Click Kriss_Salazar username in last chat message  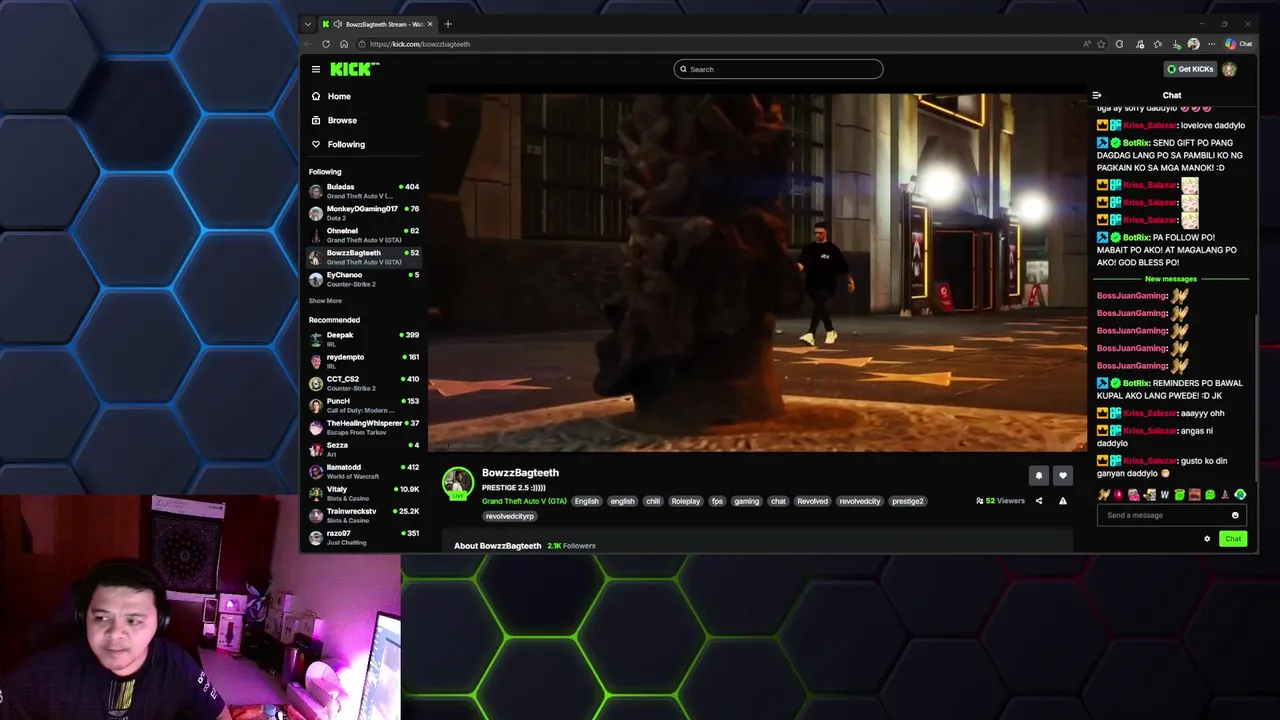point(1150,461)
